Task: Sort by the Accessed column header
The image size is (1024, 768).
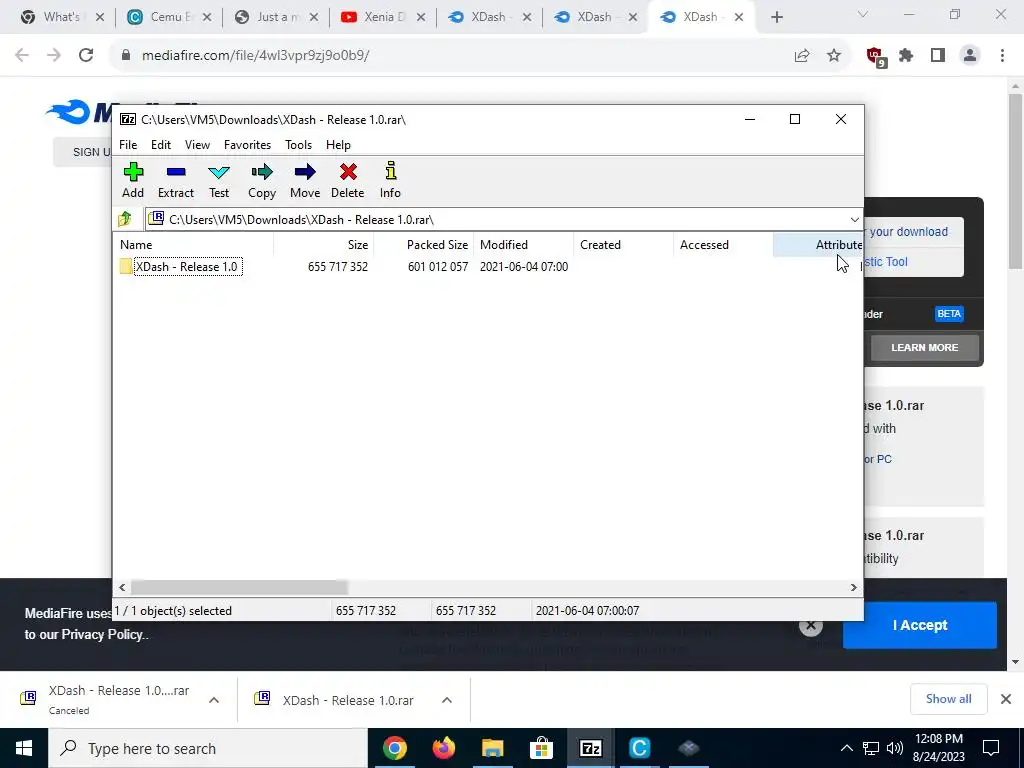Action: [724, 245]
